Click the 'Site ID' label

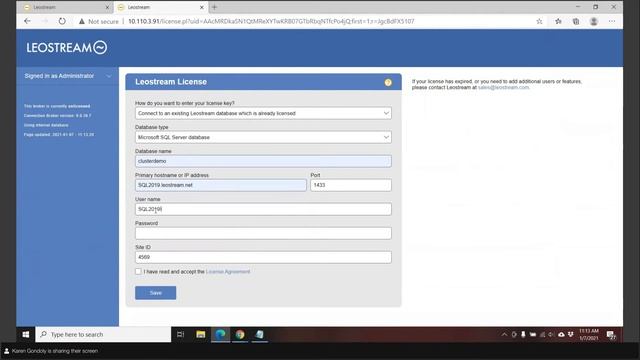point(143,247)
